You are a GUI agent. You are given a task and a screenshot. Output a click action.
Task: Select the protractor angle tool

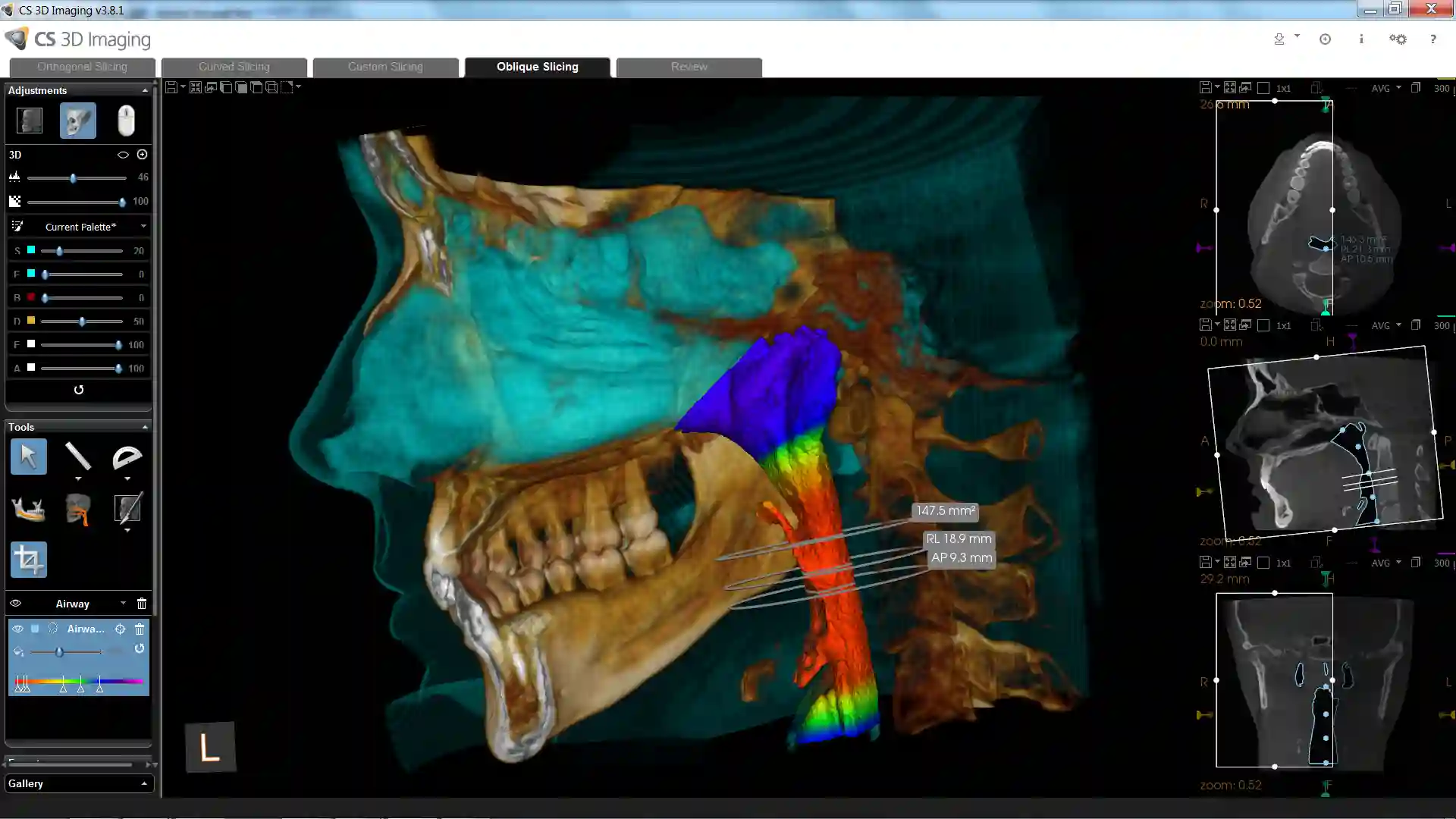point(127,457)
